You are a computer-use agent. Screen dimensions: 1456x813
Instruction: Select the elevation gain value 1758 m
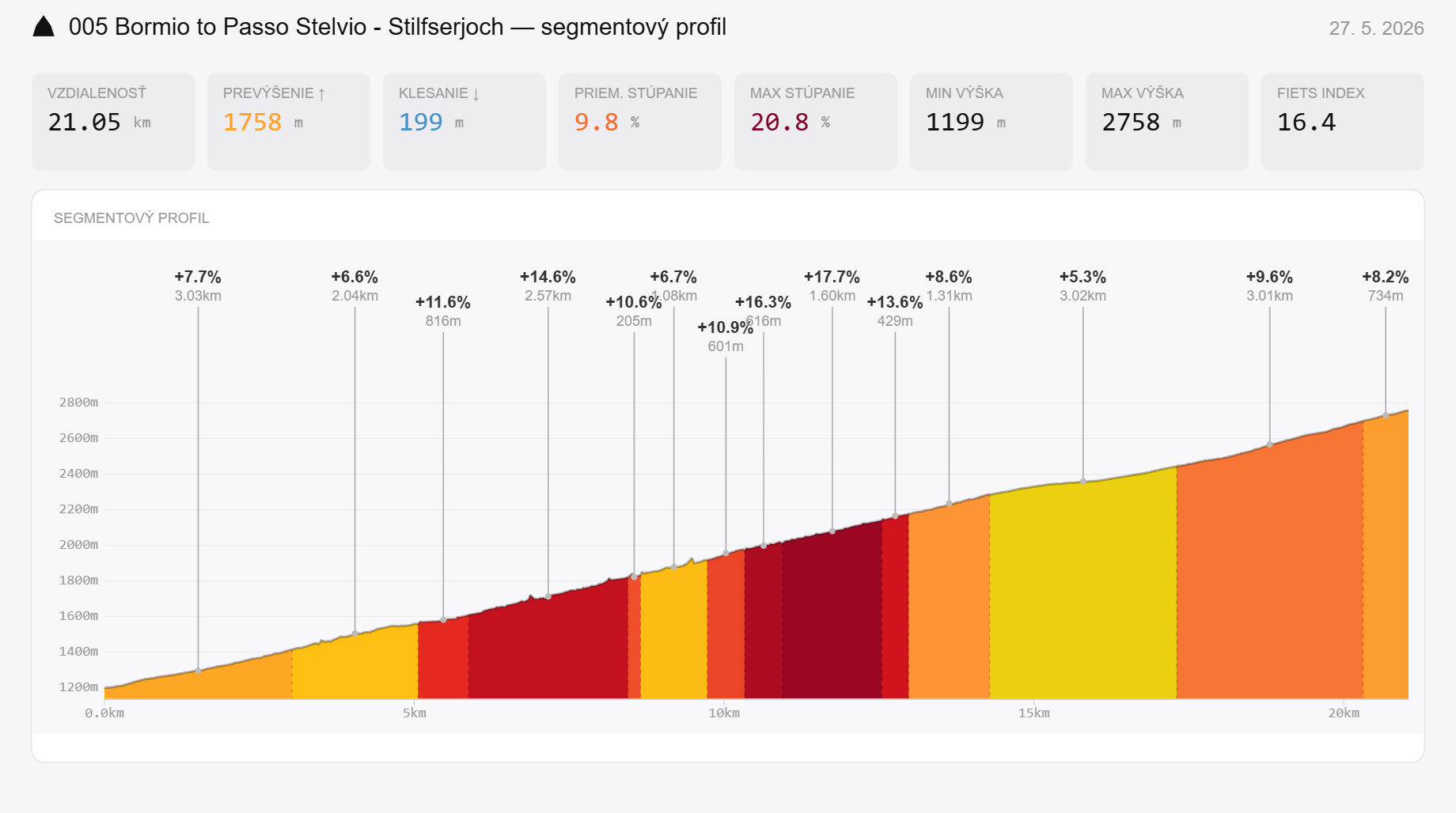point(263,123)
